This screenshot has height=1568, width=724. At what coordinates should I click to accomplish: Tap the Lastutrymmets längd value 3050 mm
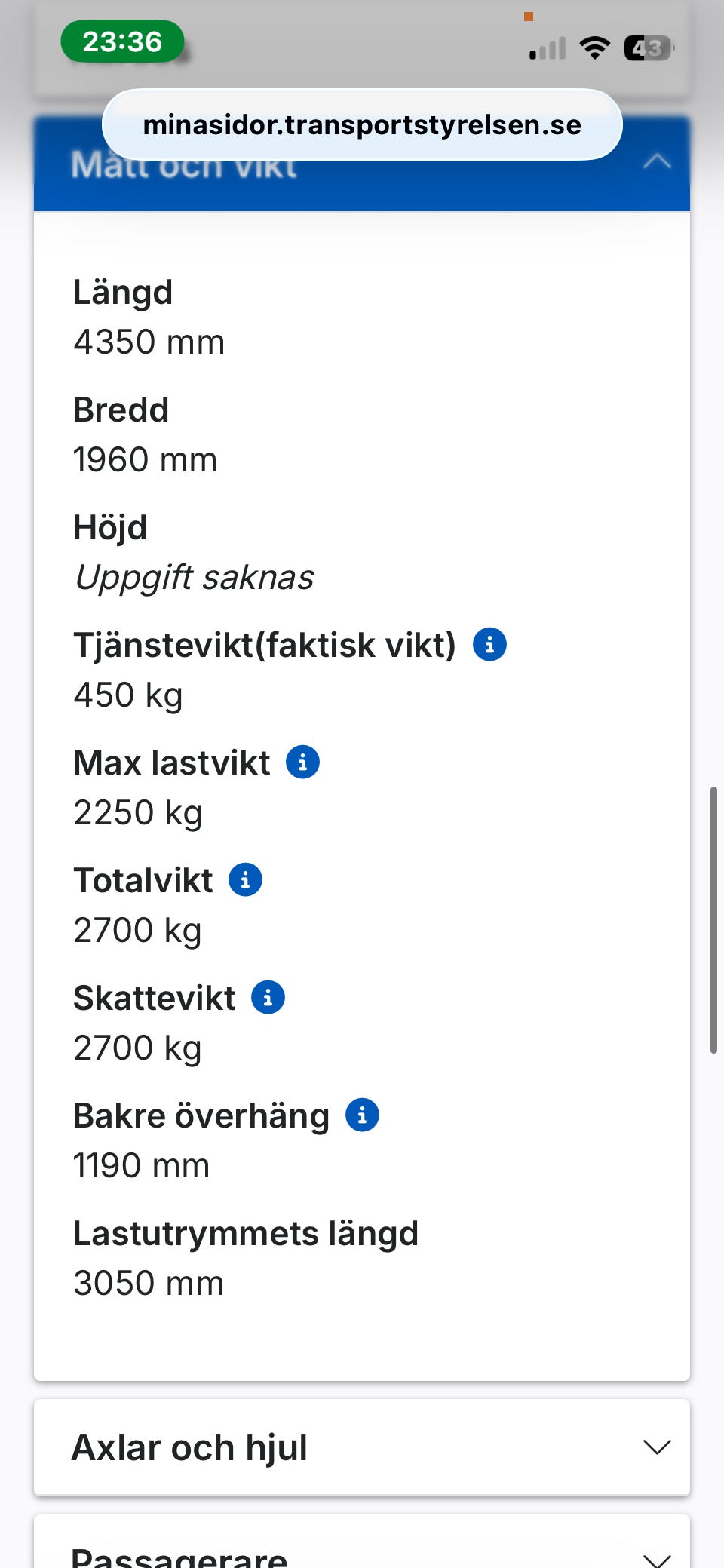tap(149, 1283)
